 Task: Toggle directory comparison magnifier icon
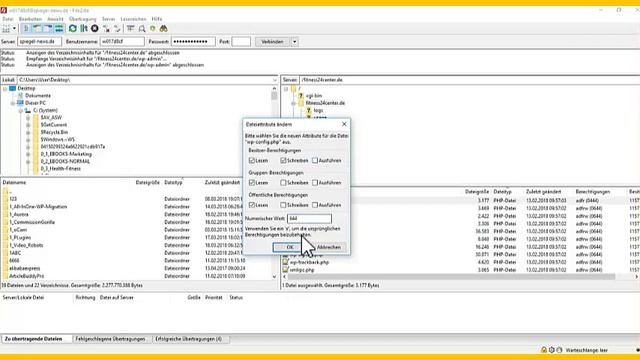coord(142,29)
